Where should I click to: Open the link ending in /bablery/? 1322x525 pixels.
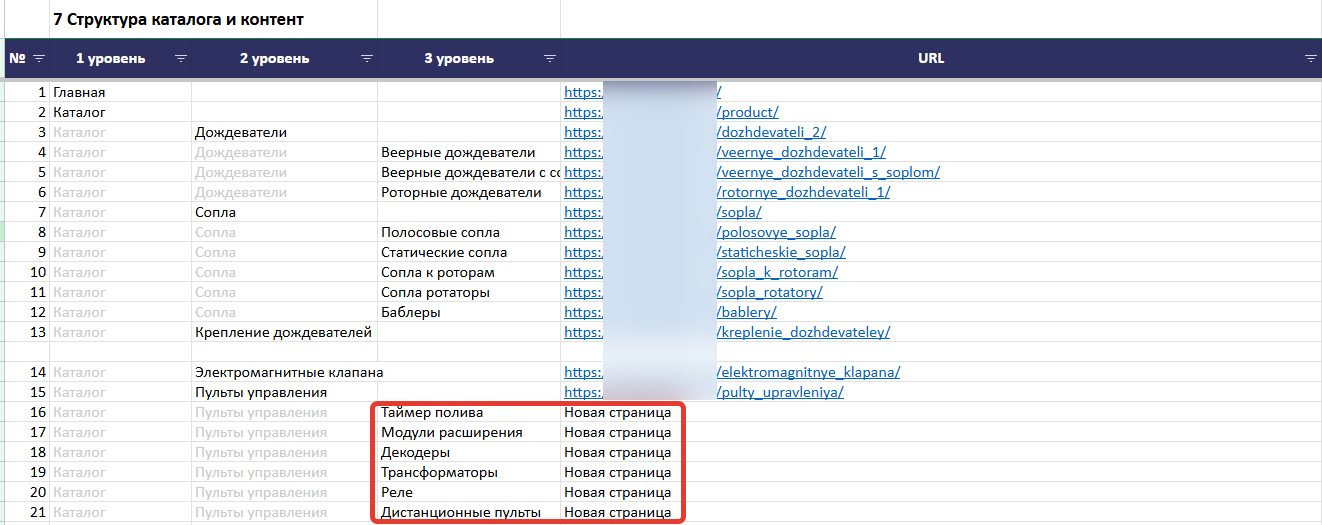(x=747, y=312)
